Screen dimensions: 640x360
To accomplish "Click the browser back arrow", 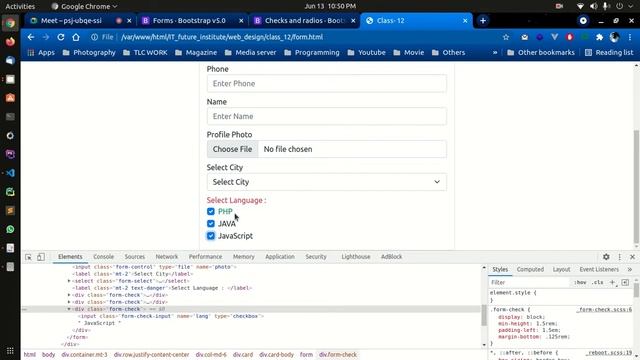I will click(x=31, y=37).
